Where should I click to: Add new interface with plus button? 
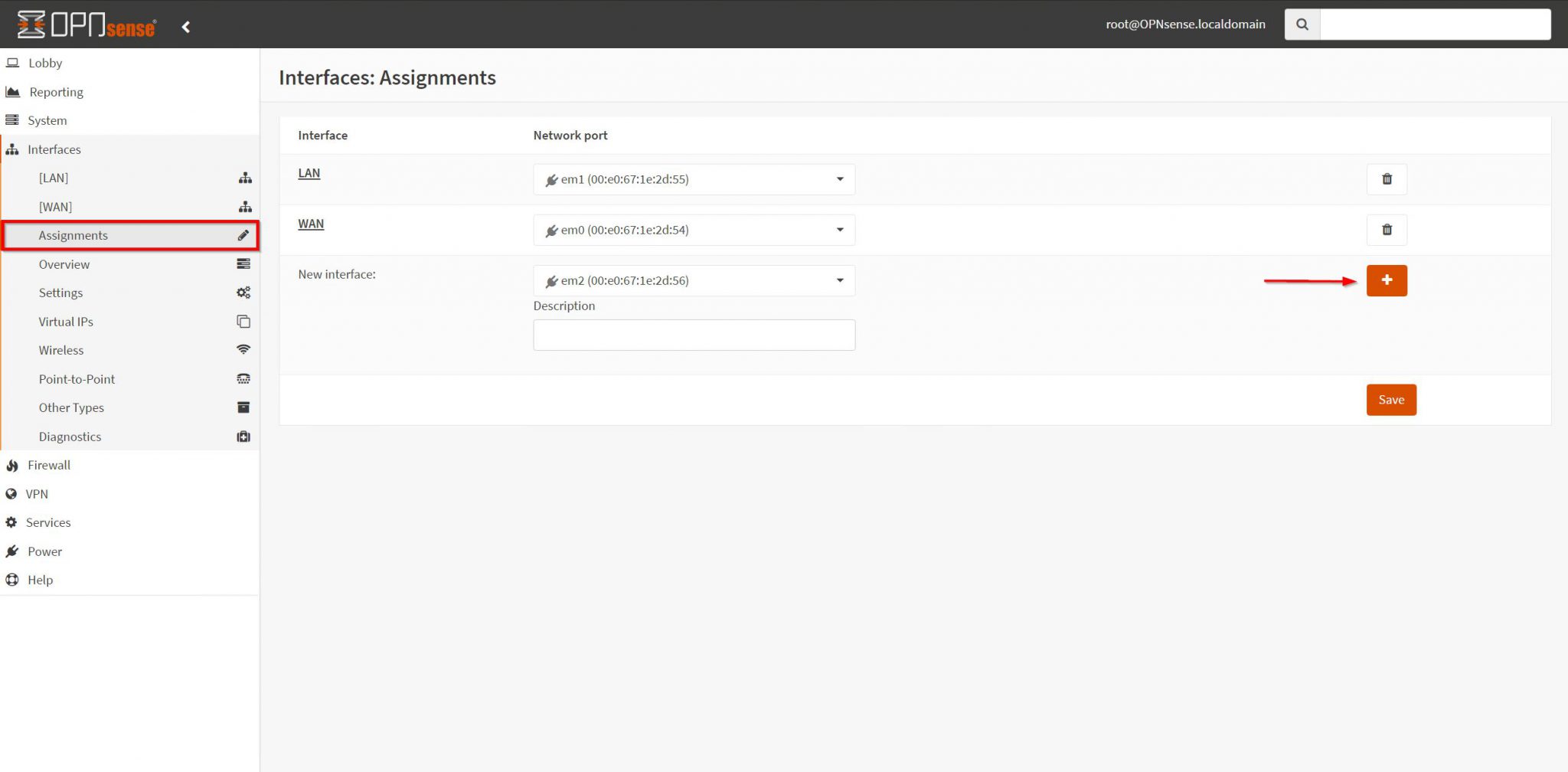click(x=1387, y=280)
